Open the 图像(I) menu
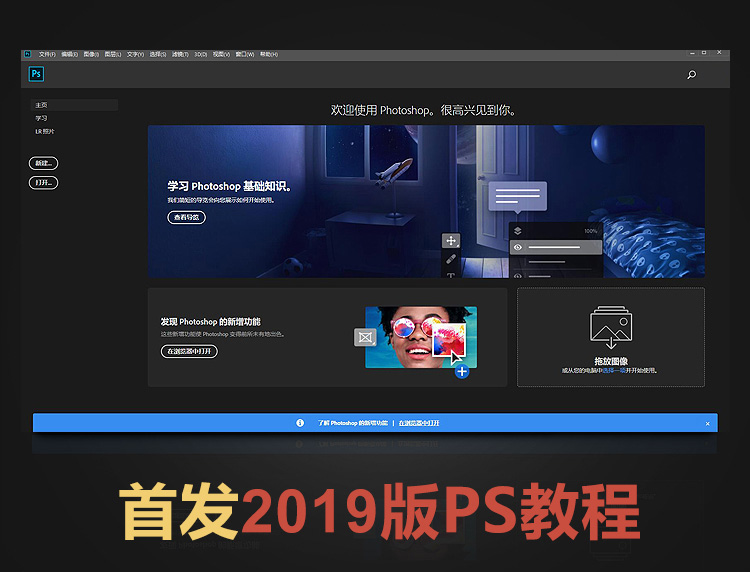Screen dimensions: 750x572 (x=91, y=55)
